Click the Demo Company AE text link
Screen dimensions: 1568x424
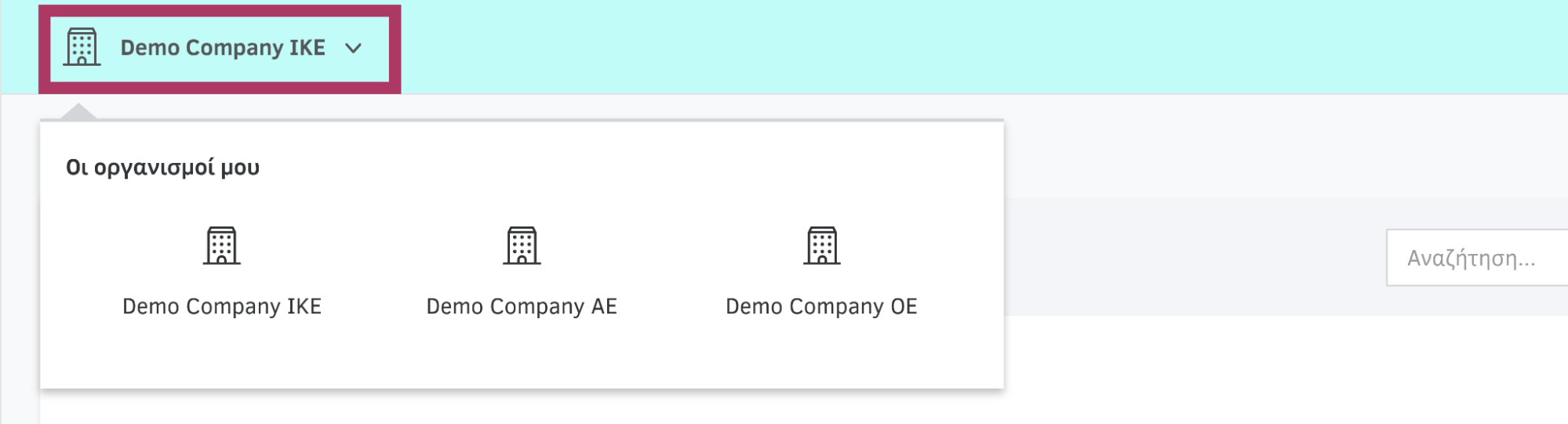pyautogui.click(x=522, y=306)
